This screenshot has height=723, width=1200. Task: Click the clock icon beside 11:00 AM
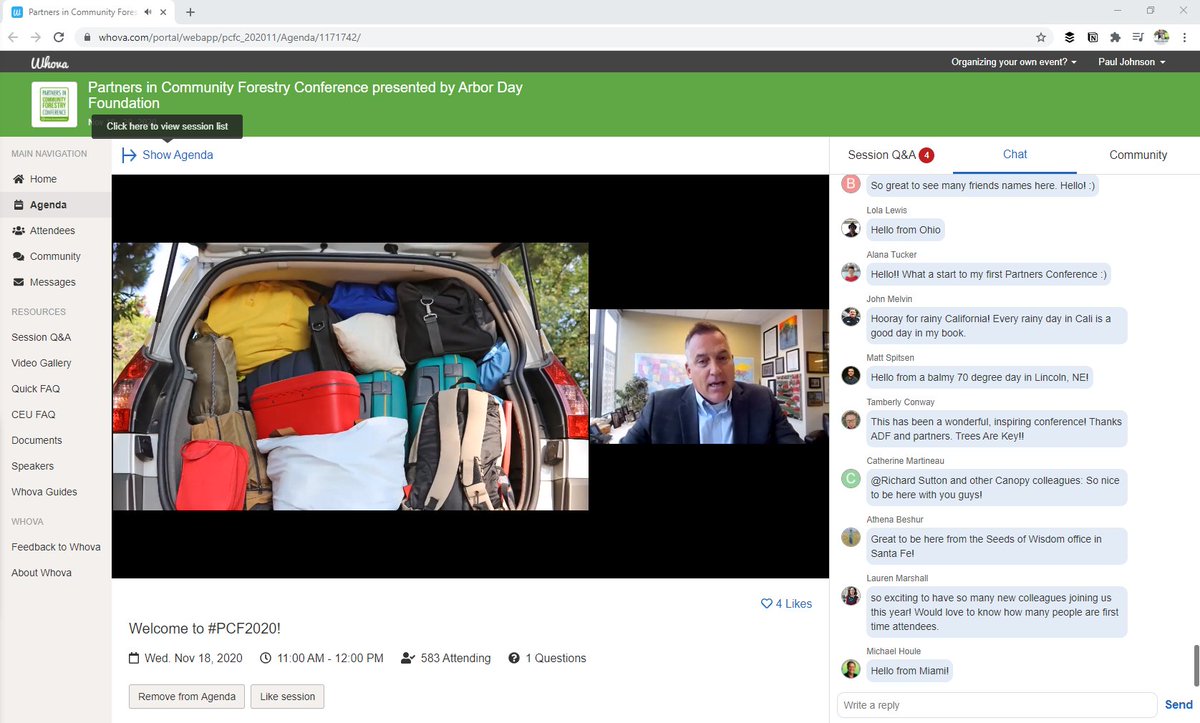click(x=265, y=658)
